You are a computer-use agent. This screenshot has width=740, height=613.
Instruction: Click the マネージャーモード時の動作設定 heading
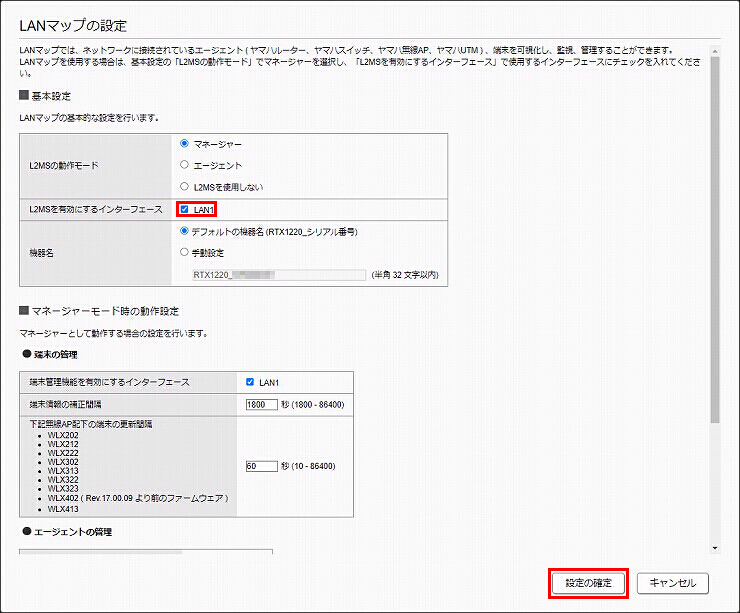tap(105, 311)
